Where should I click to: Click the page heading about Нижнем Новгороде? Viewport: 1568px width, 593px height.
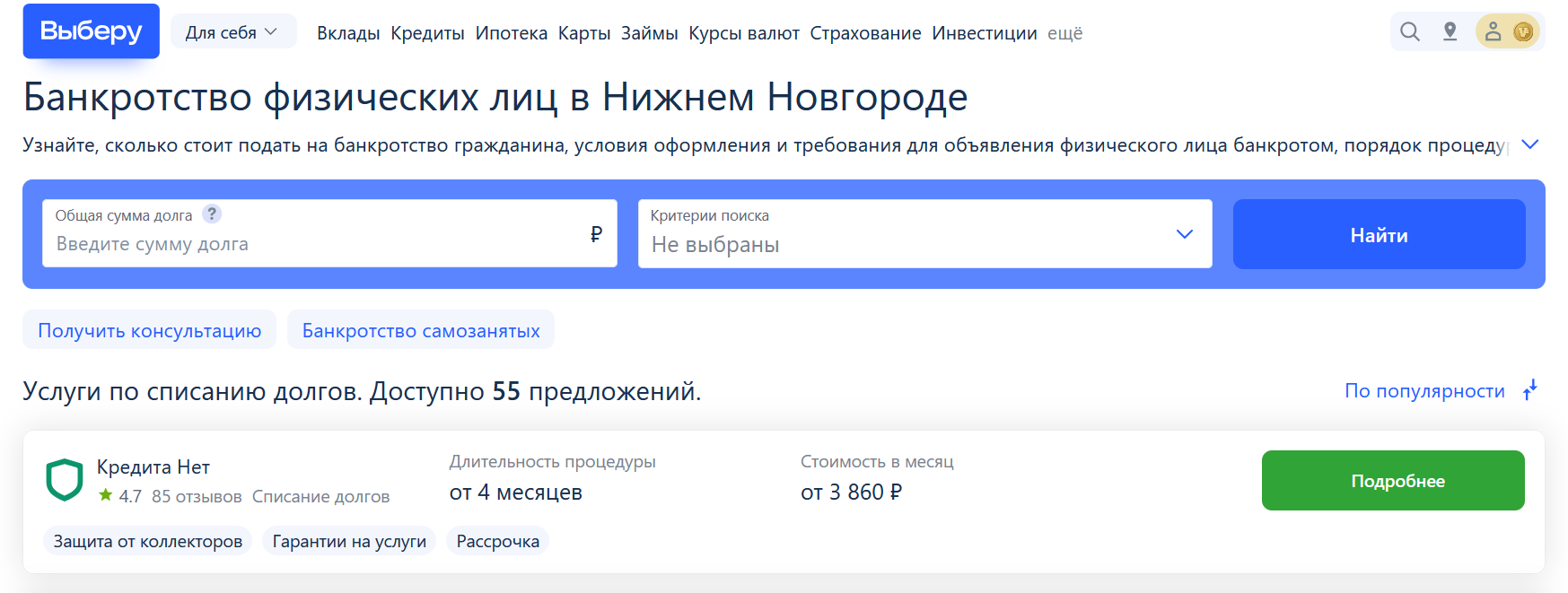click(495, 97)
